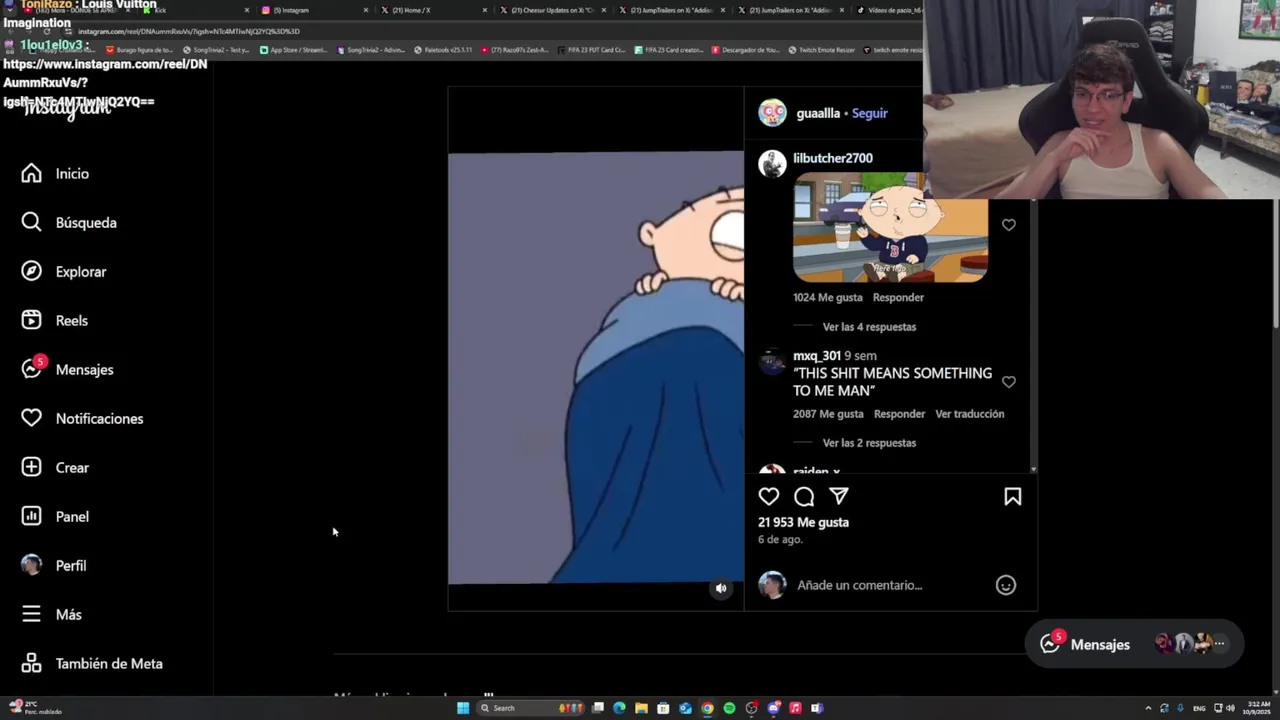The width and height of the screenshot is (1280, 720).
Task: Open the 21 953 Me gusta likes list
Action: click(803, 522)
